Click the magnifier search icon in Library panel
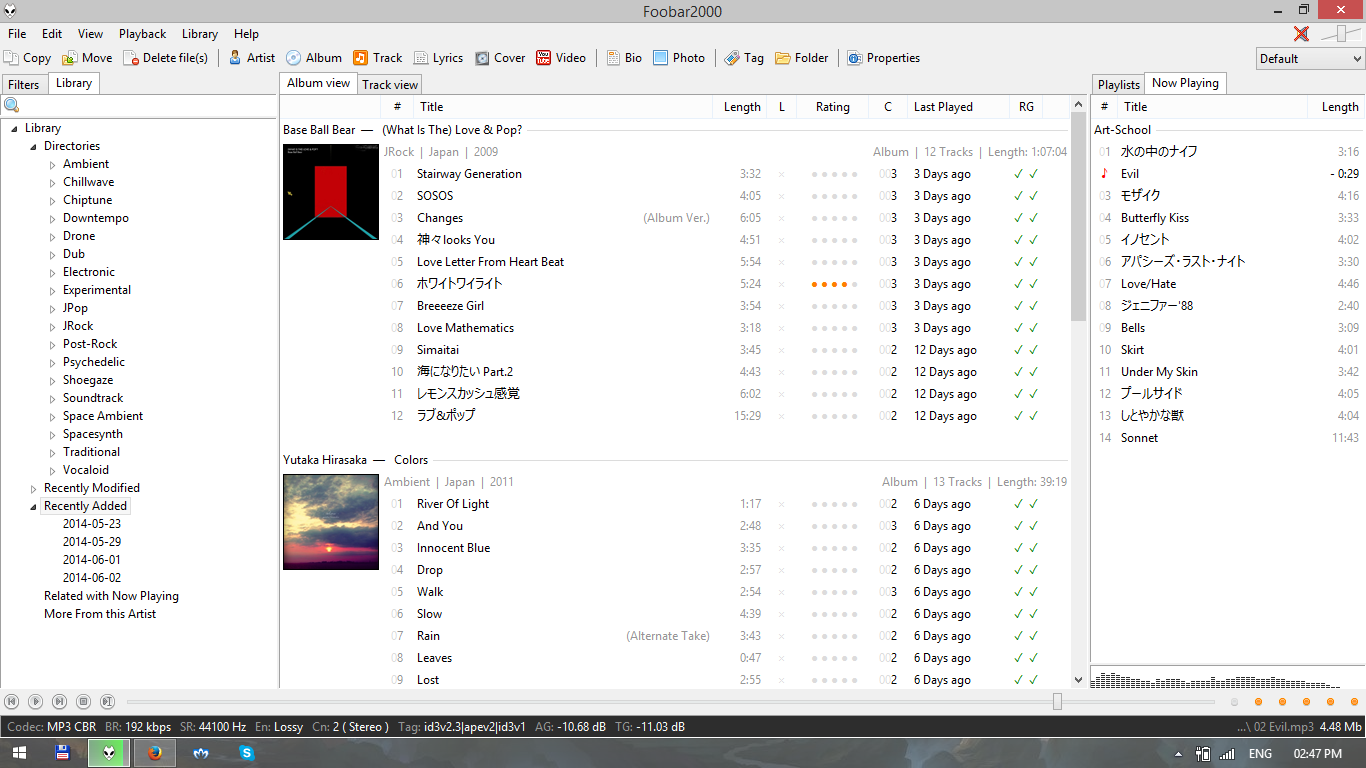Image resolution: width=1366 pixels, height=768 pixels. point(12,106)
